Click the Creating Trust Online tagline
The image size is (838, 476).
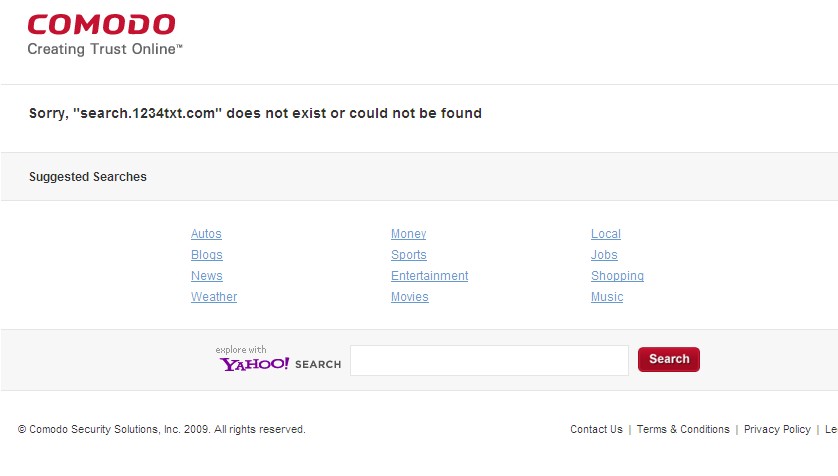point(105,49)
